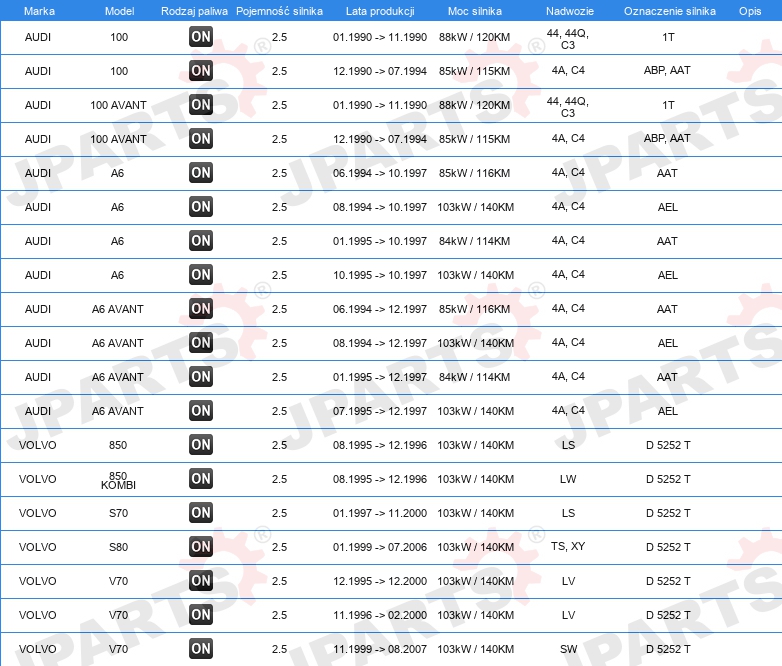Click ON icon in Audi A6 06.1994 -> 10.1997 row

click(x=201, y=173)
